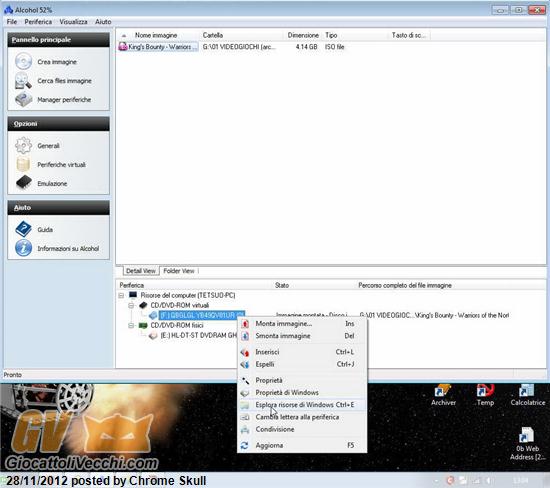Click the virtual drive F: icon
550x488 pixels.
[153, 315]
